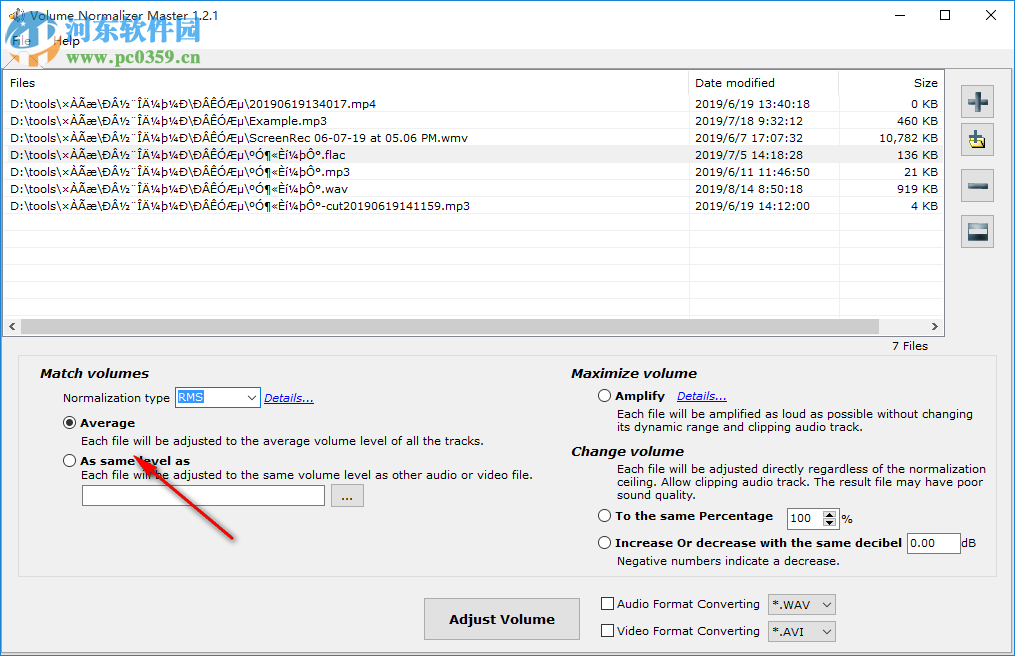
Task: Browse for a reference file with the ... button
Action: click(347, 495)
